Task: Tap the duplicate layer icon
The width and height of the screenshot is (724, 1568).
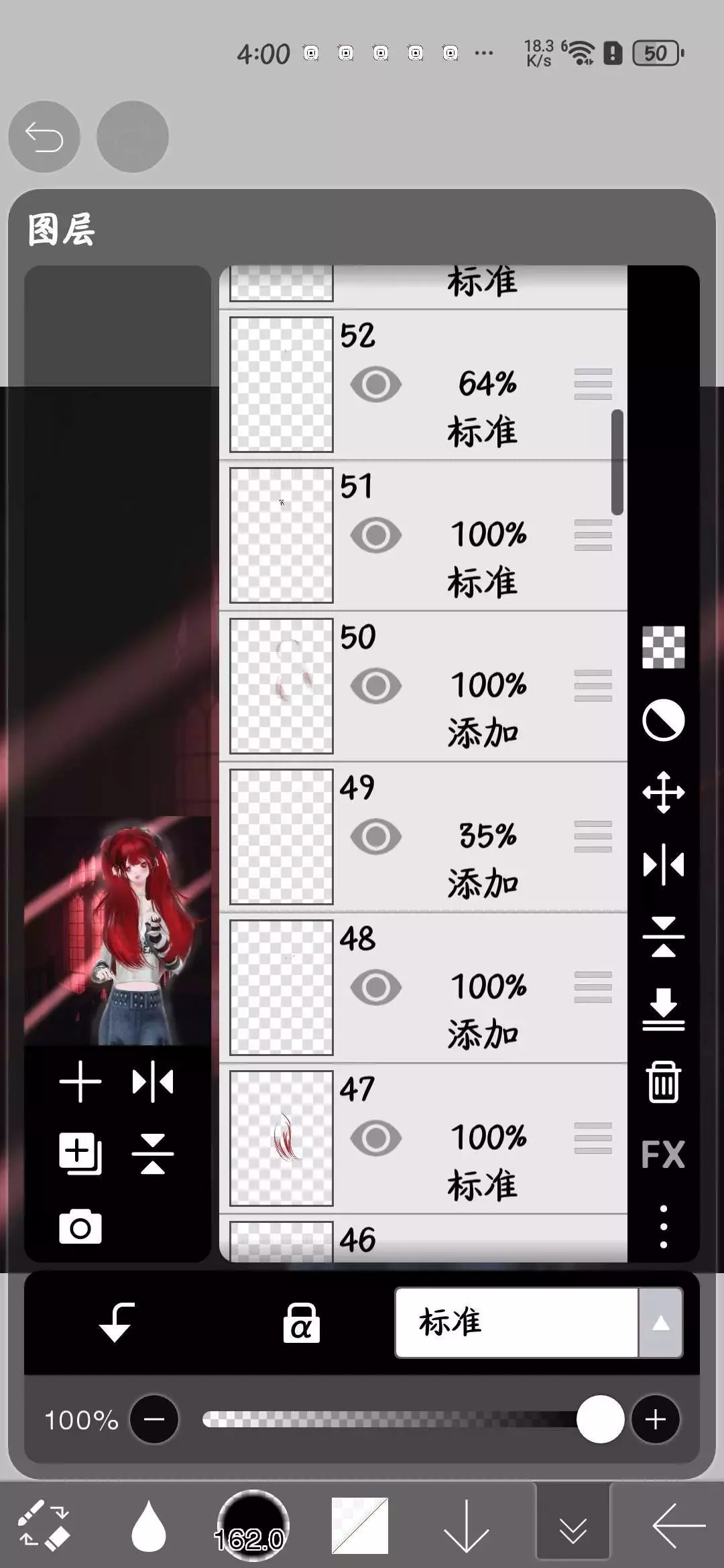Action: point(80,1154)
